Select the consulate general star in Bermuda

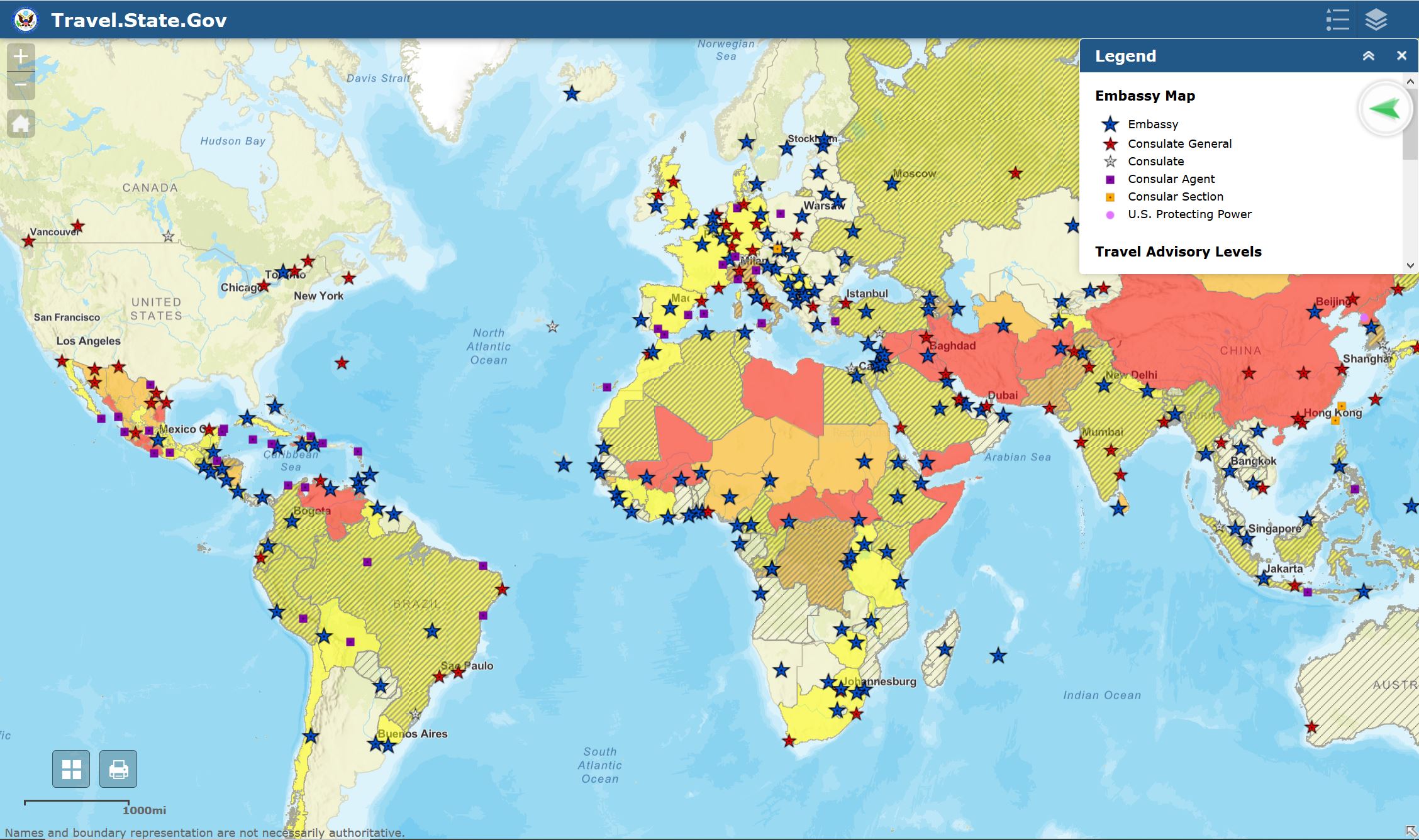[342, 363]
